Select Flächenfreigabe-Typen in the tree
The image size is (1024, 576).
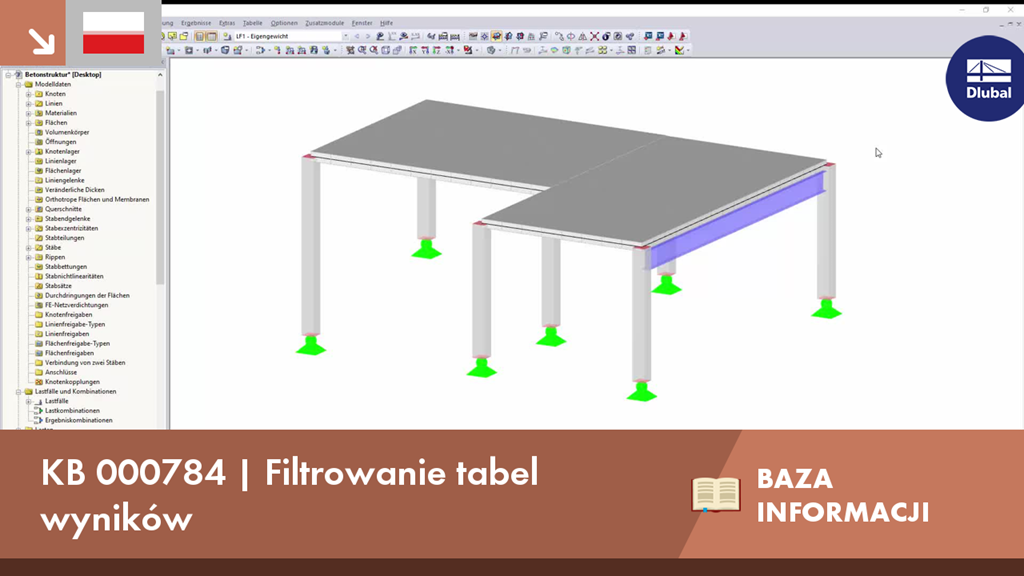(77, 344)
